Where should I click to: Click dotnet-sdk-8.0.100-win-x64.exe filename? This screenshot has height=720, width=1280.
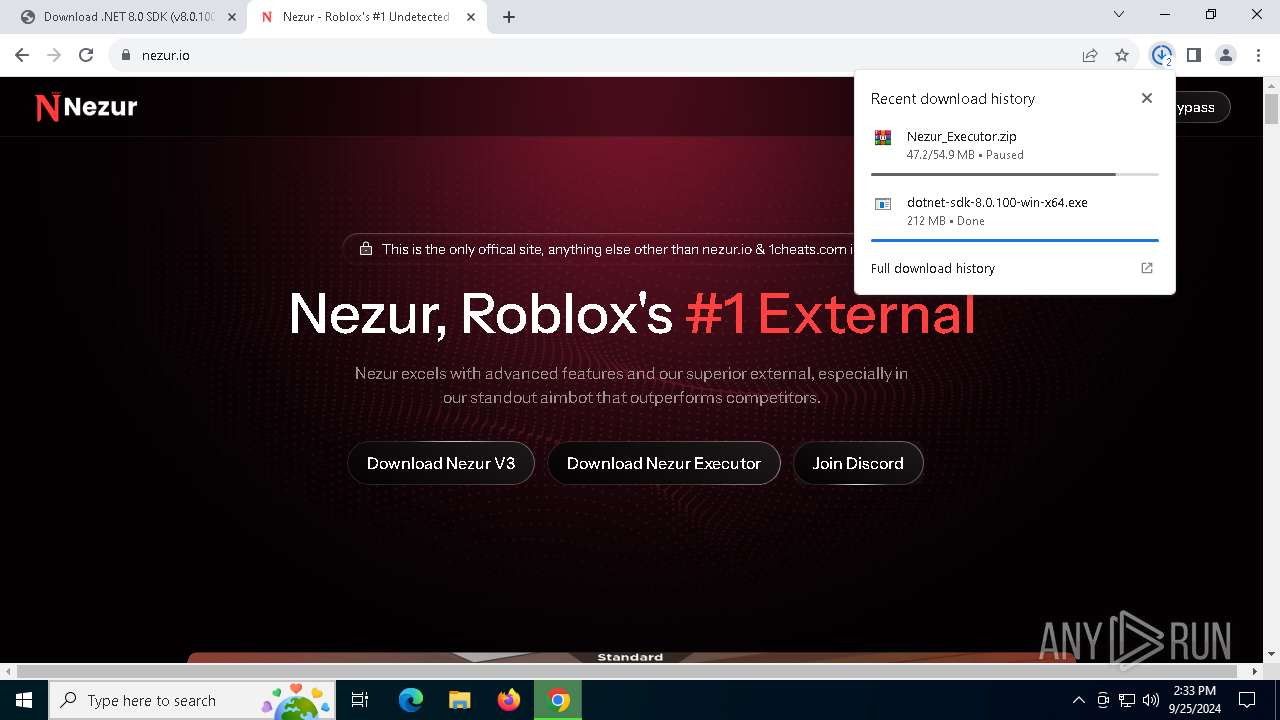(x=997, y=202)
